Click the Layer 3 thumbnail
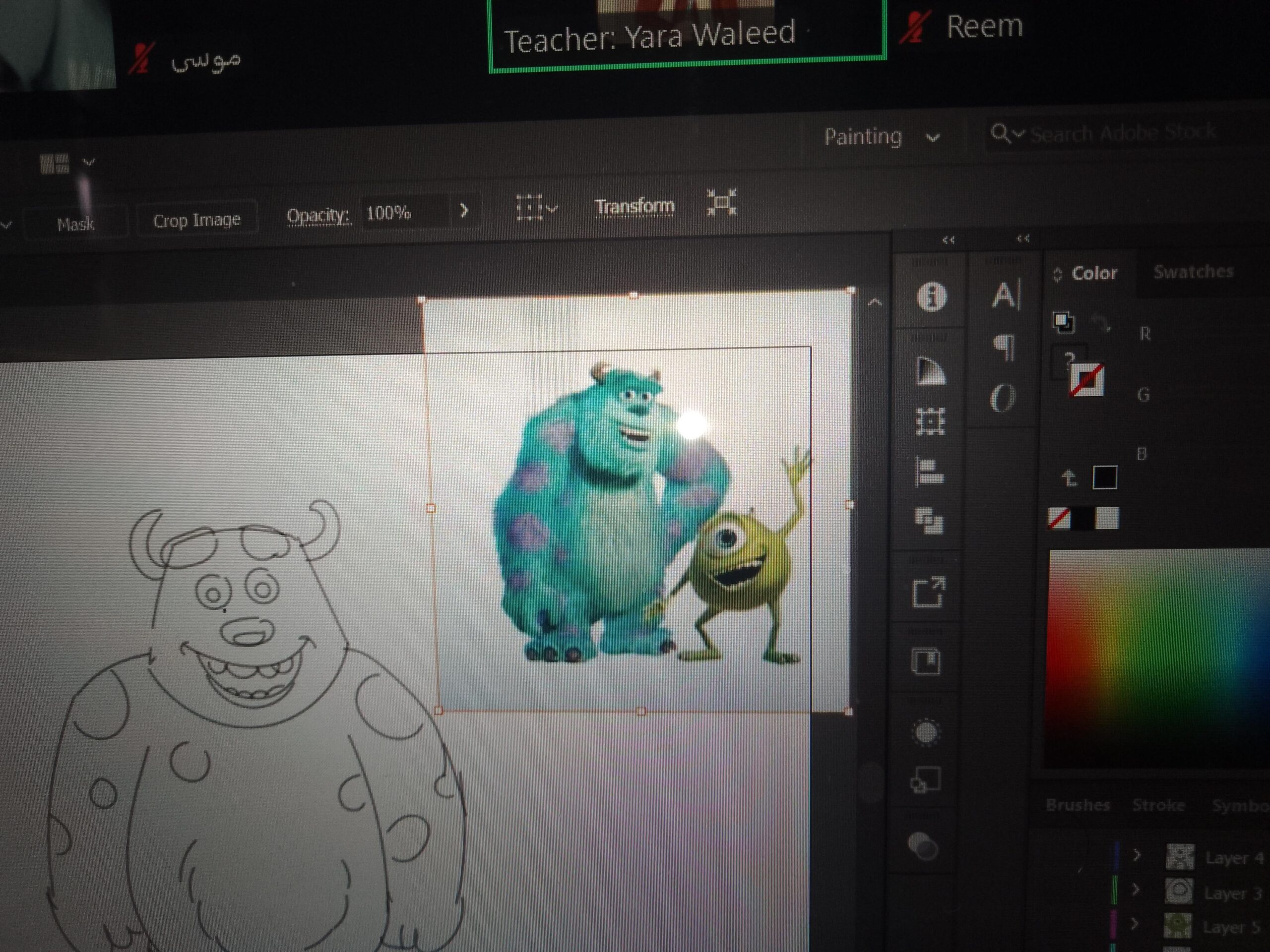The width and height of the screenshot is (1270, 952). coord(1178,891)
